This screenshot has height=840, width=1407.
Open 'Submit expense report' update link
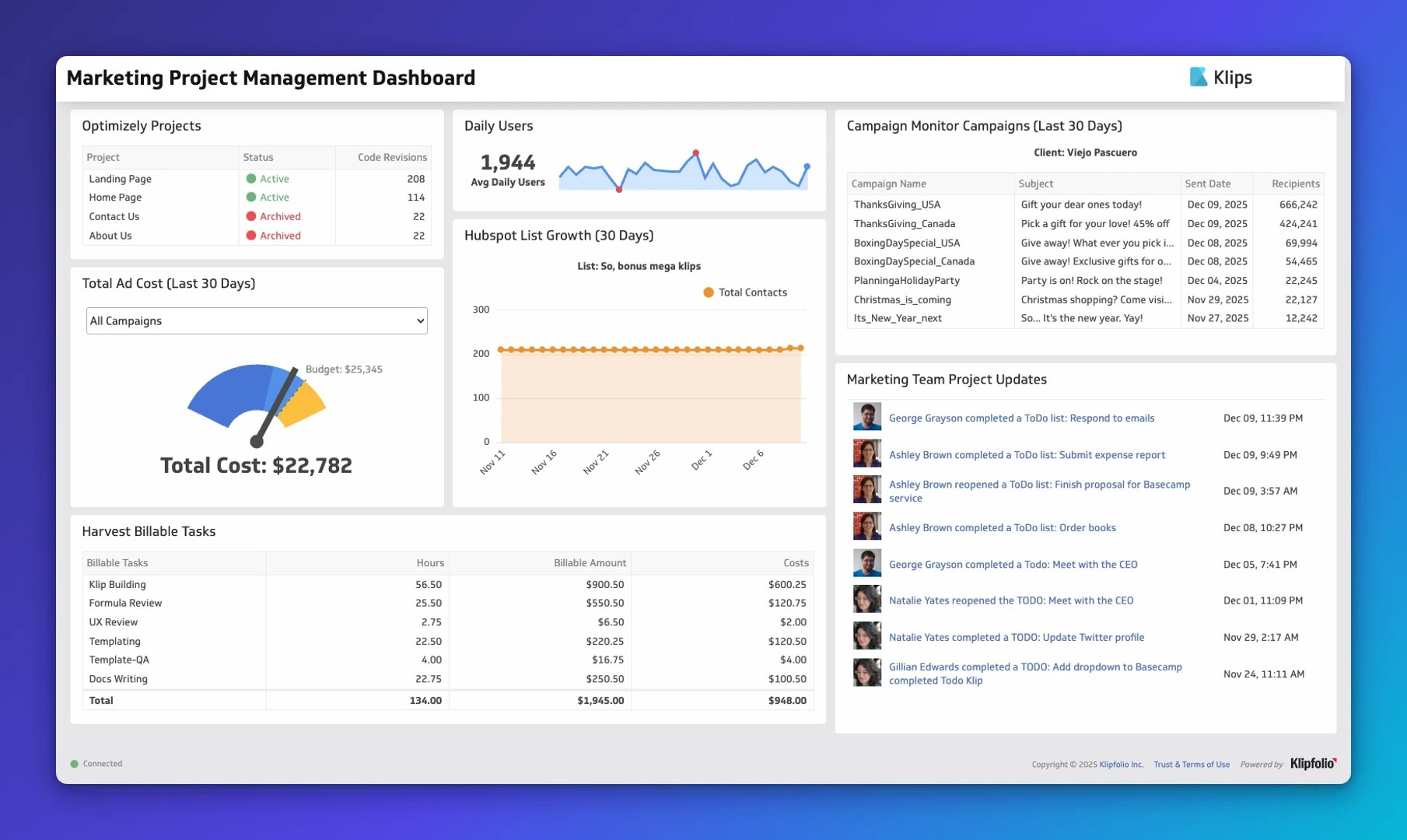1027,455
